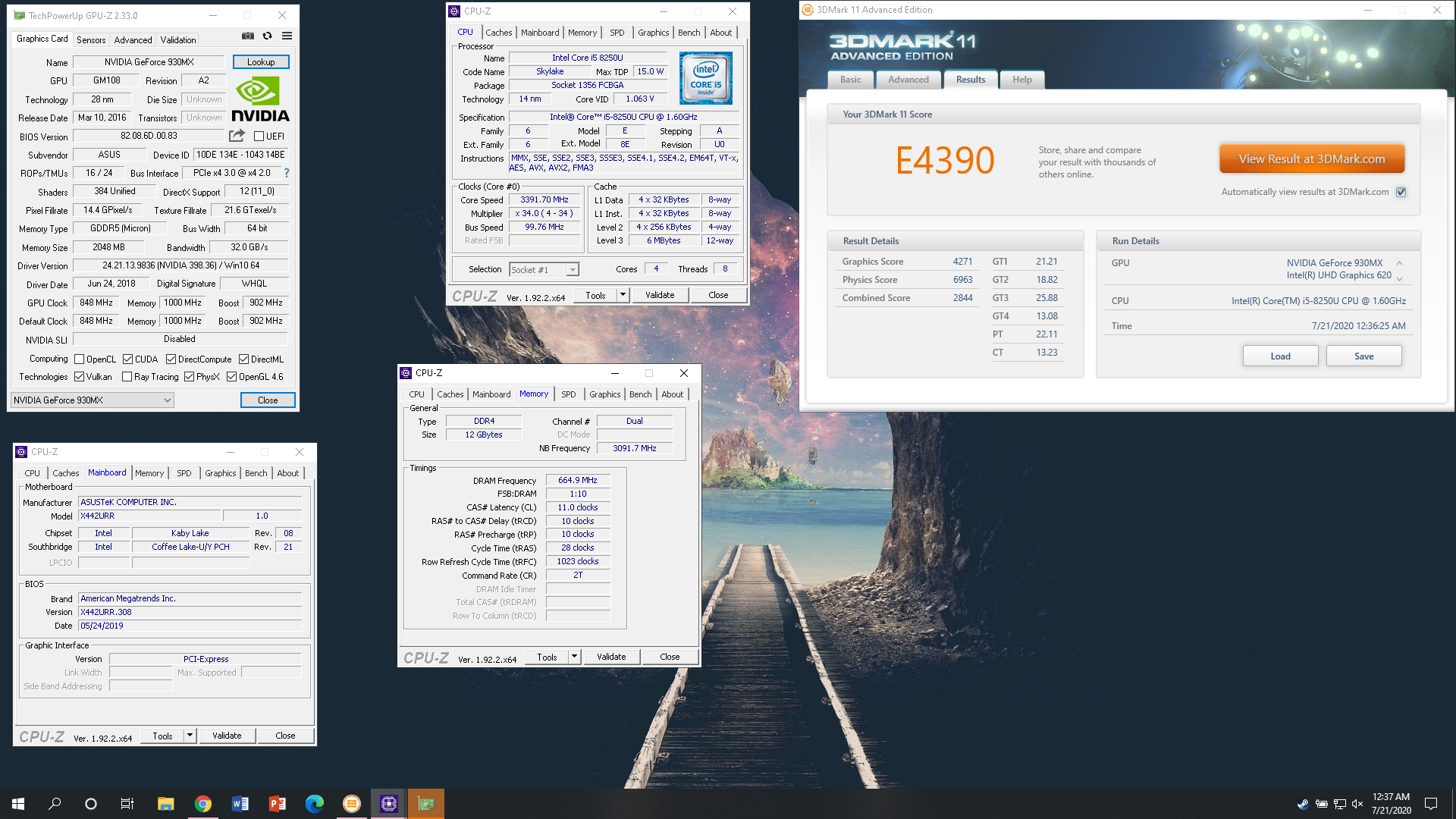The height and width of the screenshot is (819, 1456).
Task: Click Tools button in the CPU tab window
Action: 595,295
